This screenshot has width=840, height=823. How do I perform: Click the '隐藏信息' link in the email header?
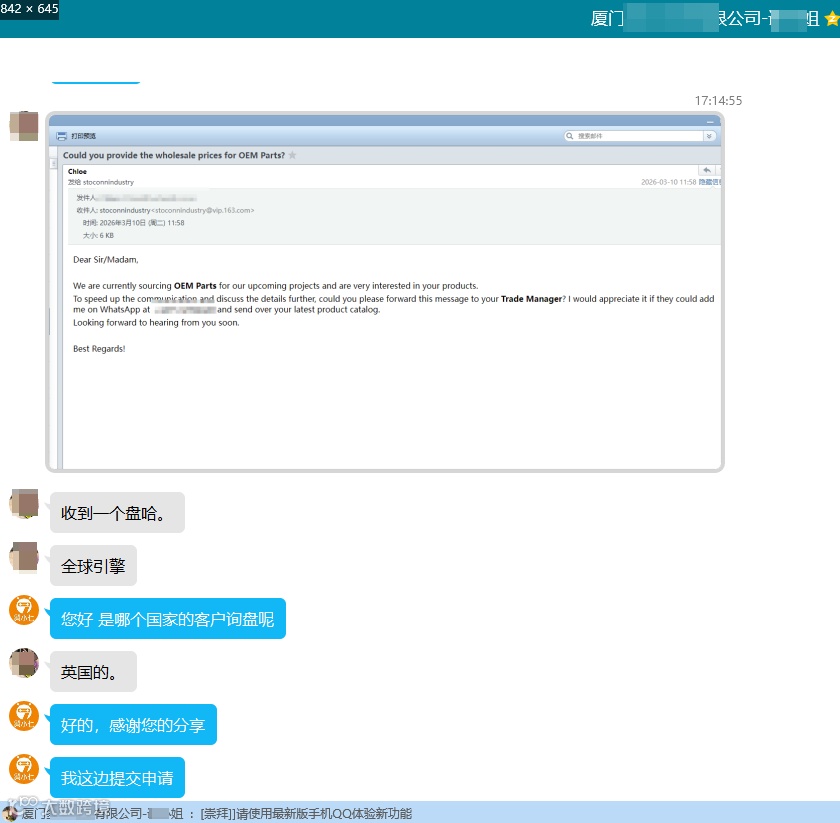coord(709,182)
